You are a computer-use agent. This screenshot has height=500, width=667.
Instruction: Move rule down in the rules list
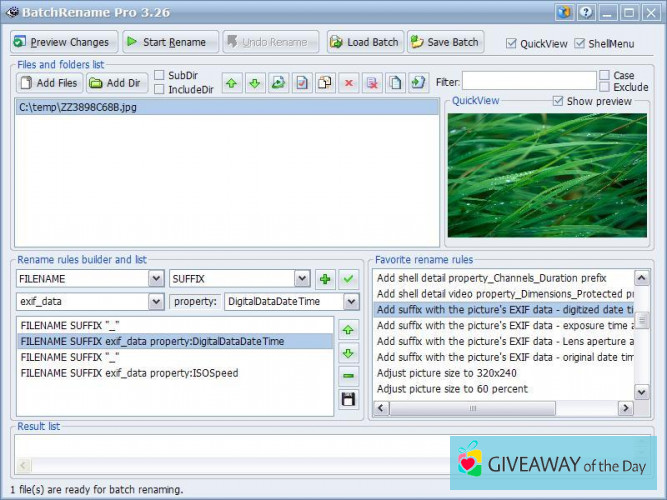pos(348,353)
